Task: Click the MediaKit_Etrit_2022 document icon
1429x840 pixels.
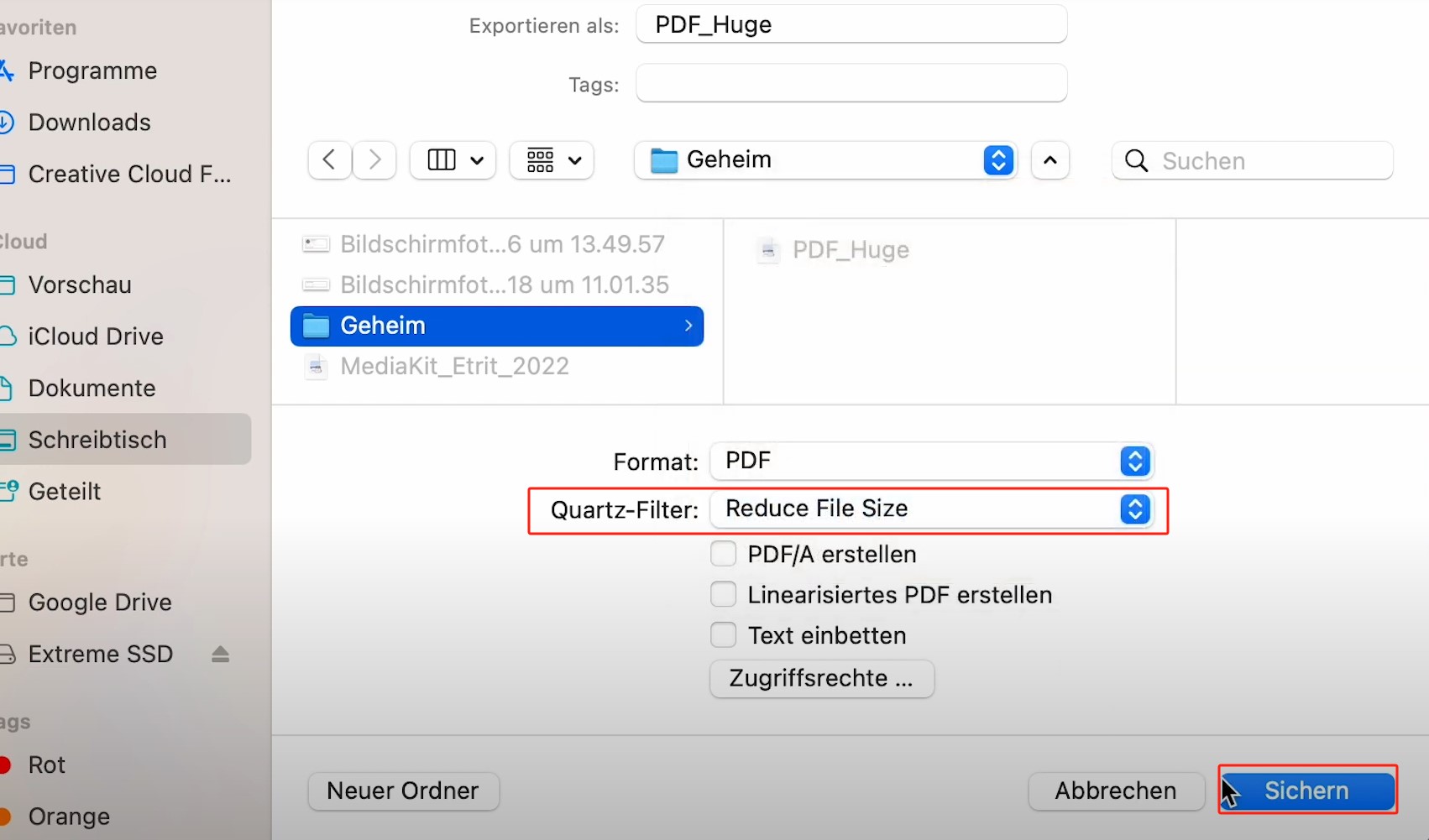Action: click(x=316, y=367)
